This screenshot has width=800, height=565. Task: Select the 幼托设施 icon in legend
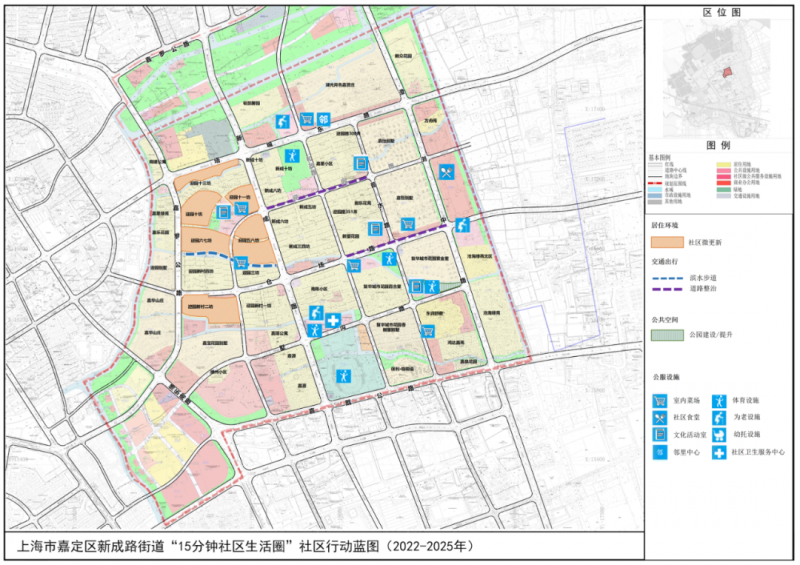(718, 436)
